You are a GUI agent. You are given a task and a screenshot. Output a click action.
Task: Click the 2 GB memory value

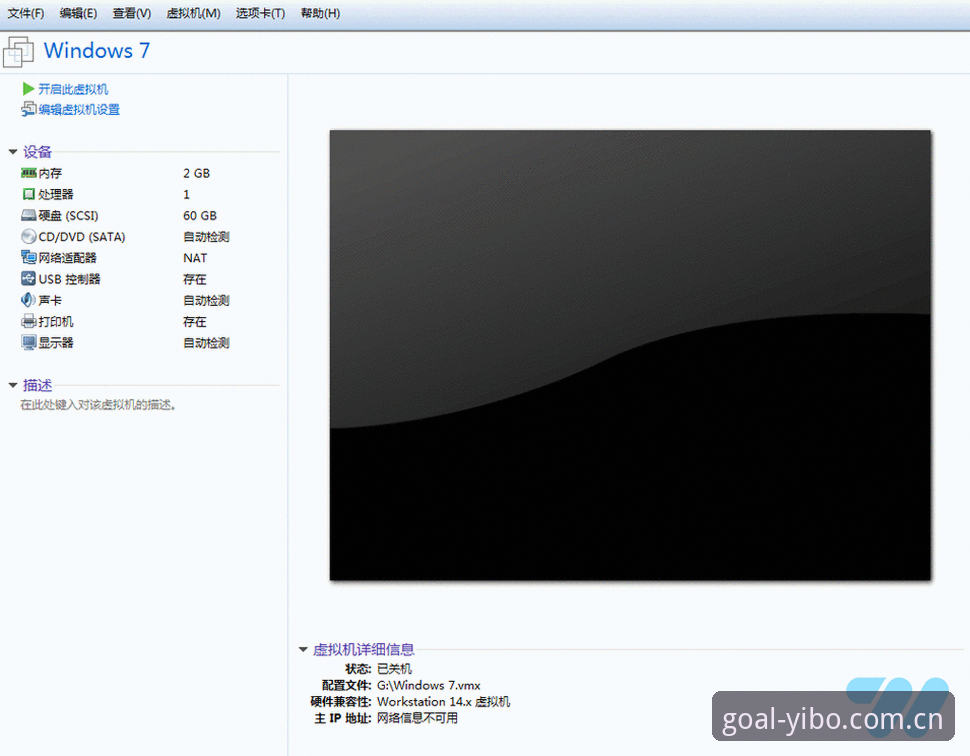coord(197,173)
